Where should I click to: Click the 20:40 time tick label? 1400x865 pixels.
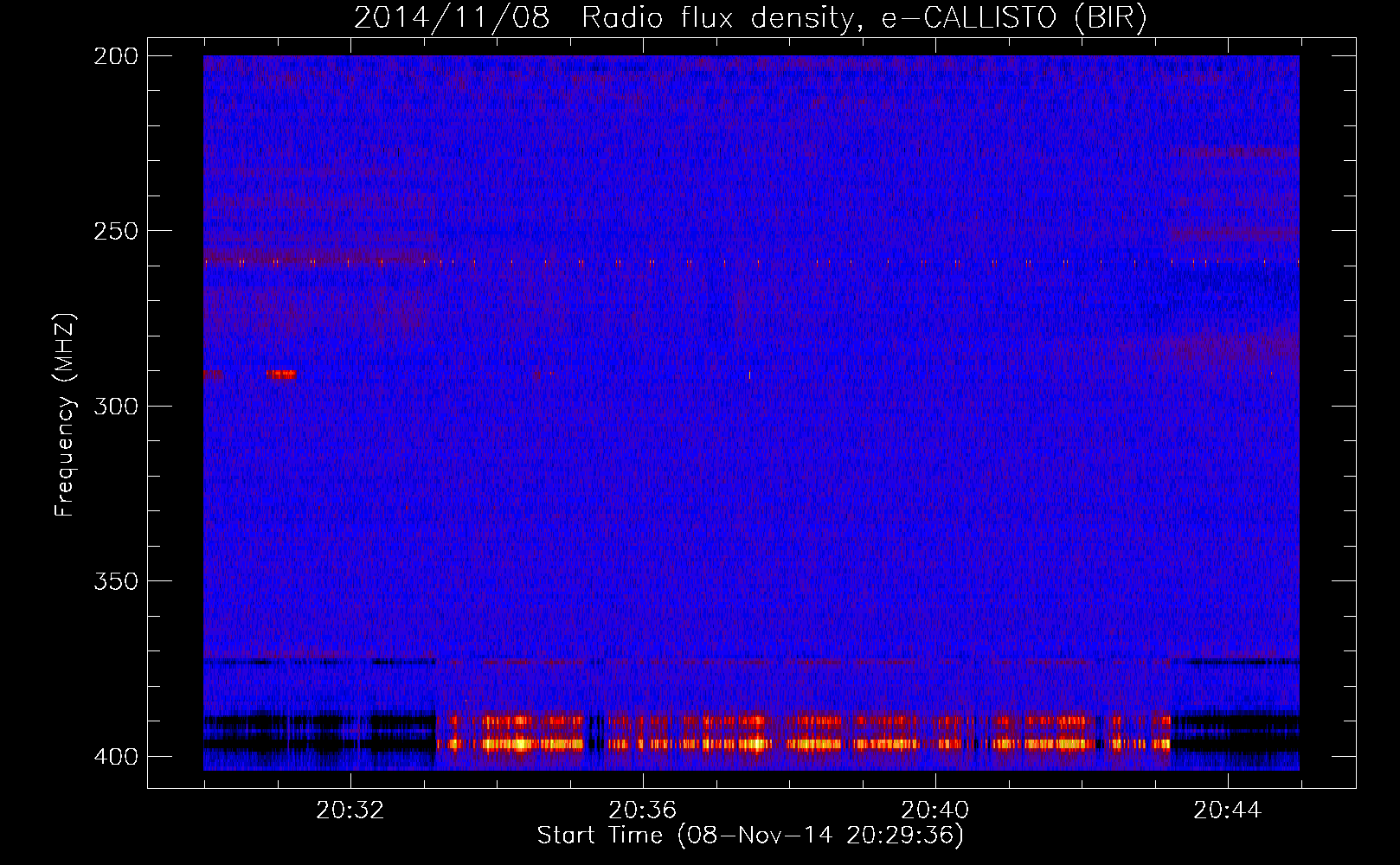[x=935, y=811]
